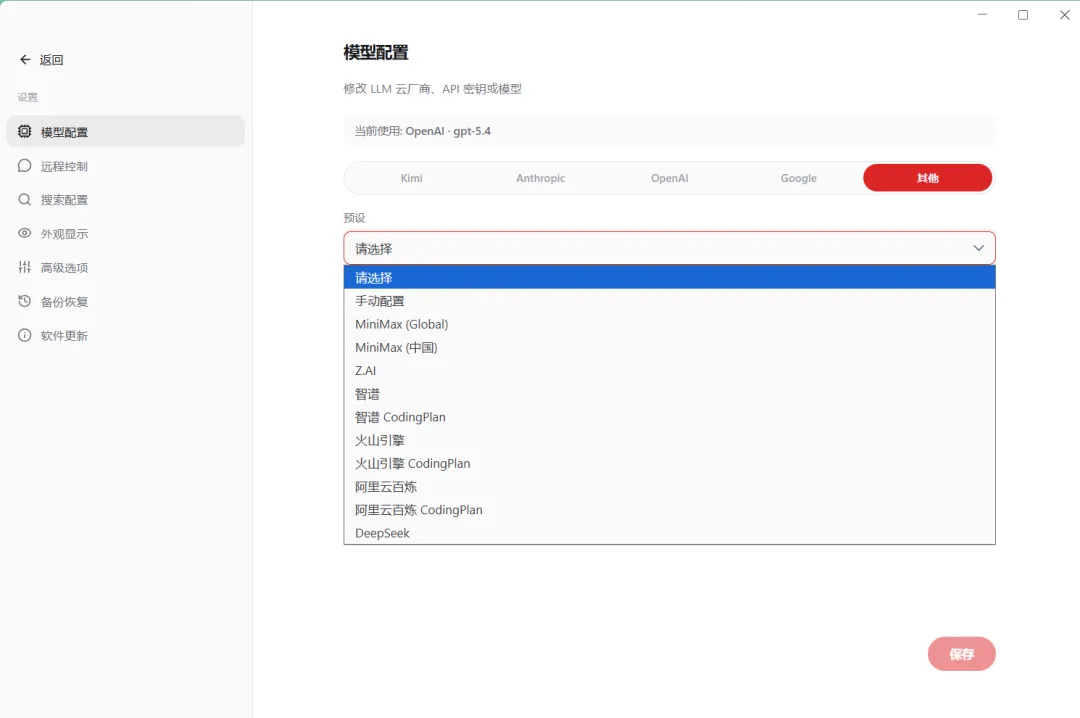The image size is (1080, 718).
Task: Click the 外观显示 eye icon
Action: pyautogui.click(x=25, y=234)
